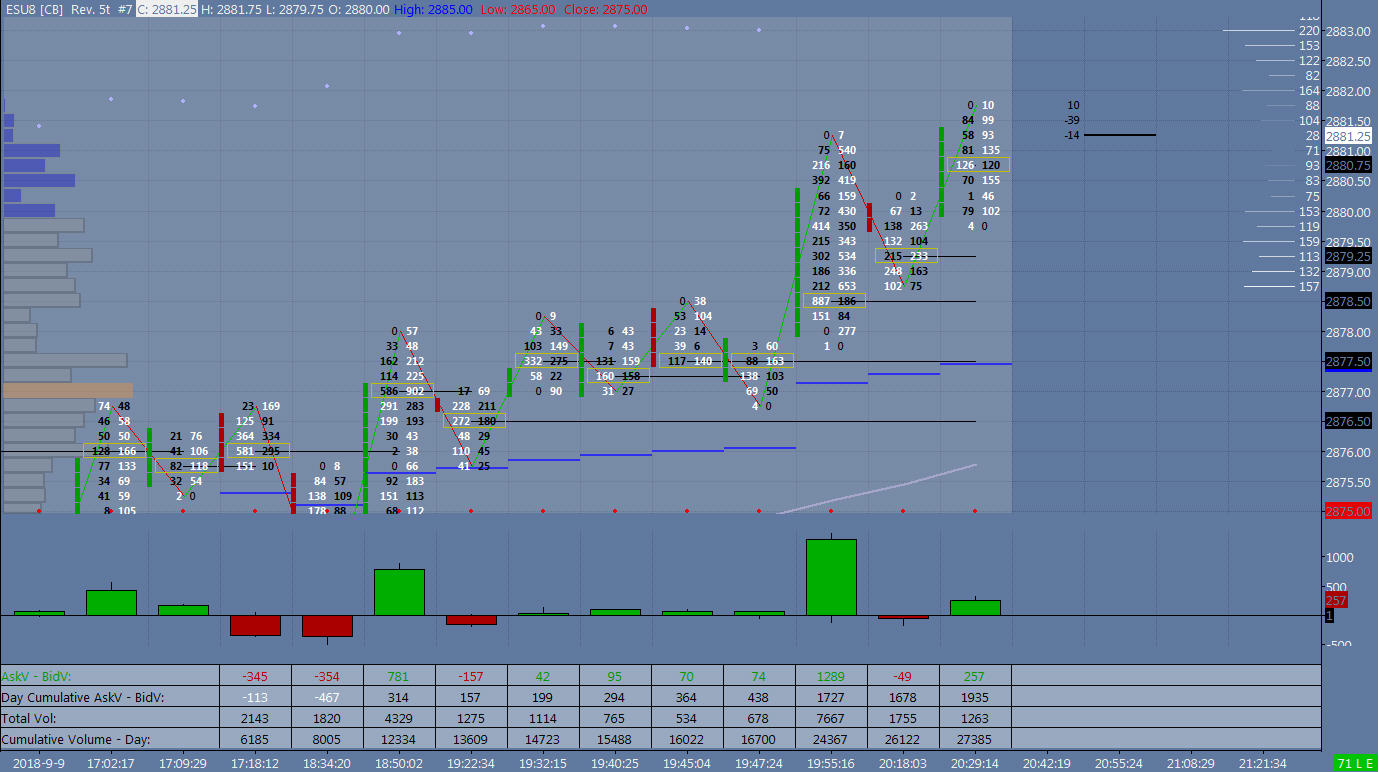
Task: Click the red 2875.00 price marker
Action: coord(1348,511)
